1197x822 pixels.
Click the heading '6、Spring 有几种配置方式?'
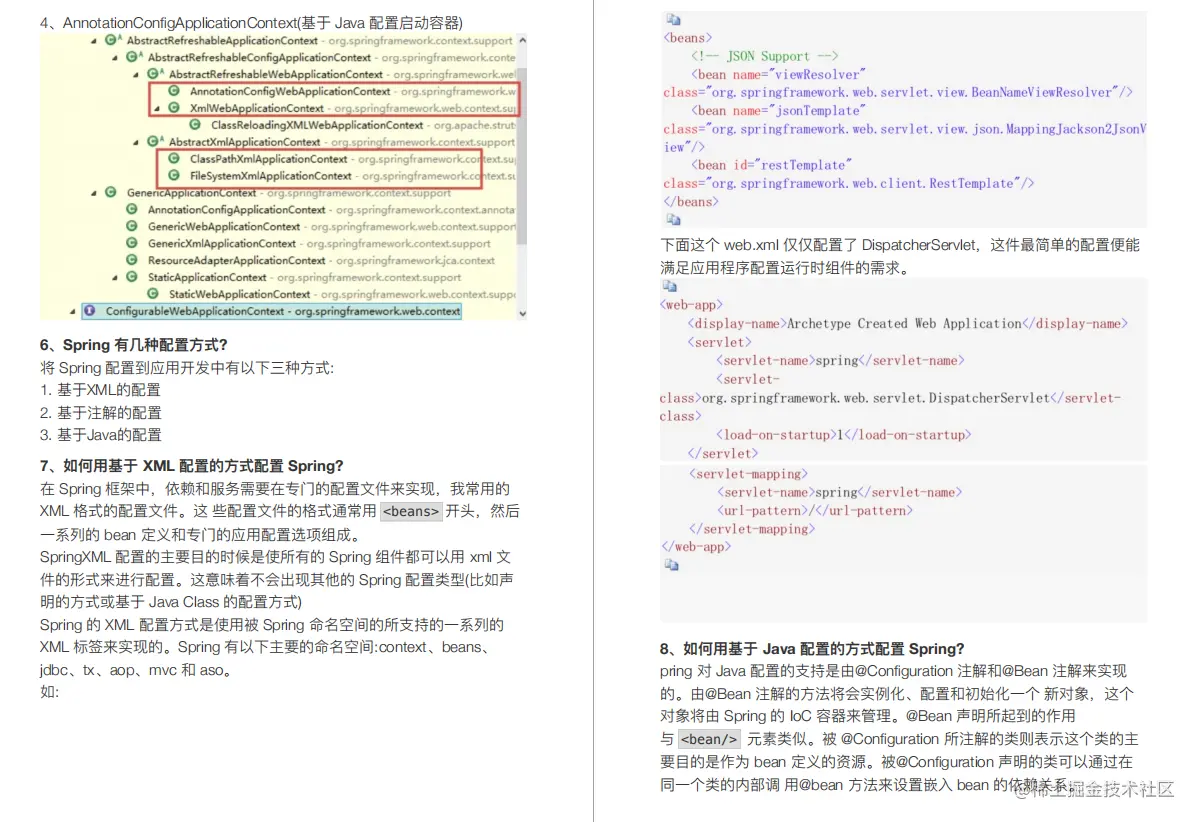point(134,345)
